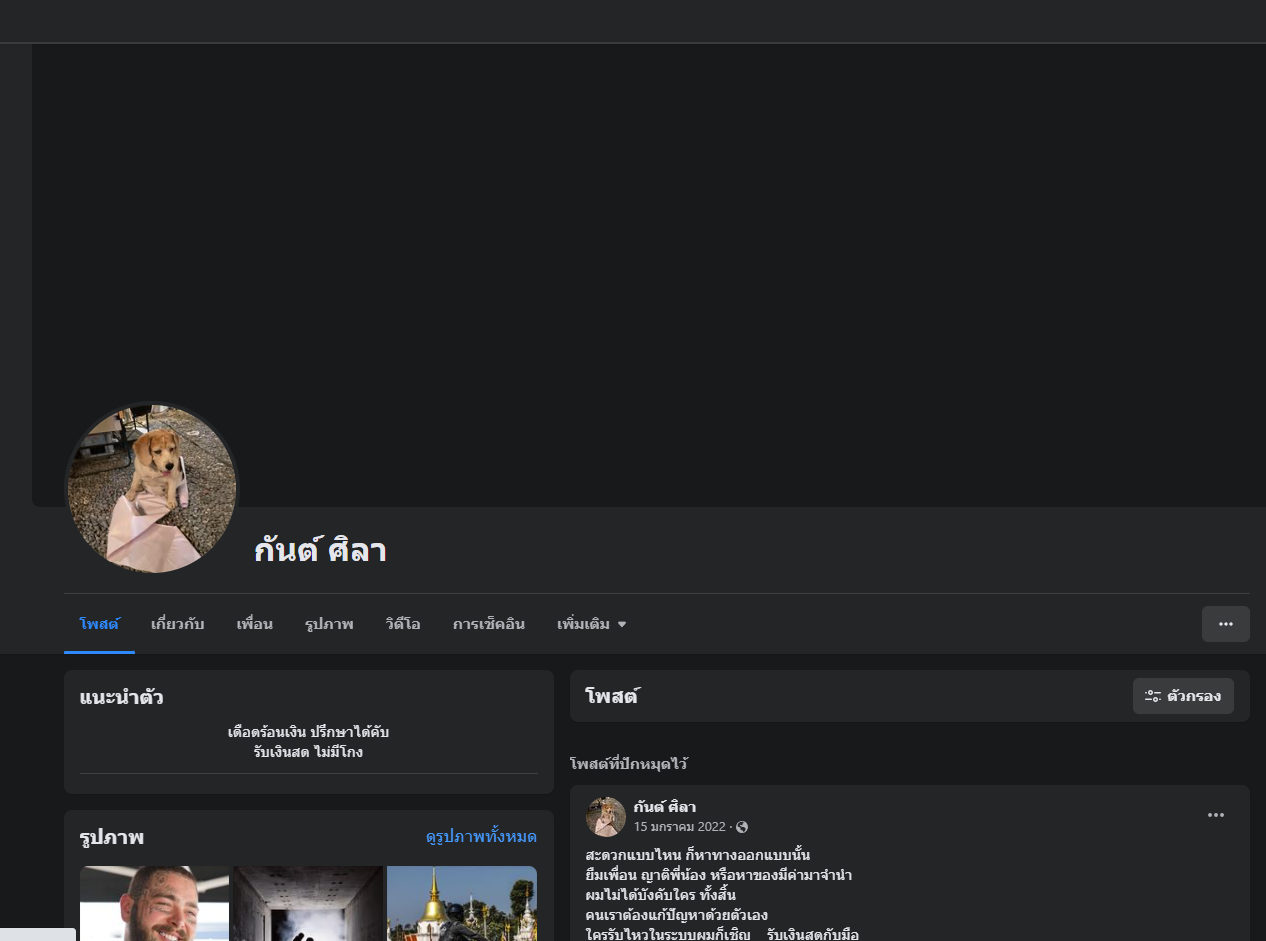This screenshot has height=941, width=1266.
Task: Open the เพื่อน tab
Action: click(x=254, y=624)
